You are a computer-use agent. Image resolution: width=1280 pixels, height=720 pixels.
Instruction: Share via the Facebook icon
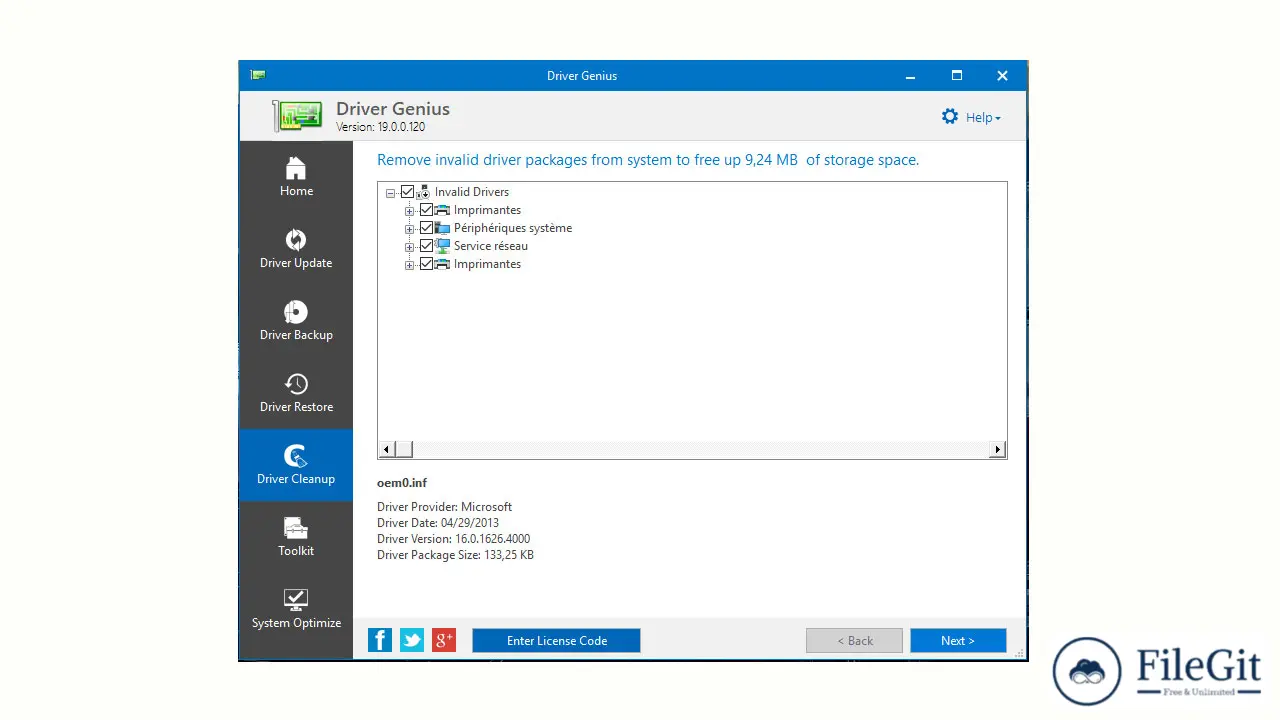click(380, 640)
